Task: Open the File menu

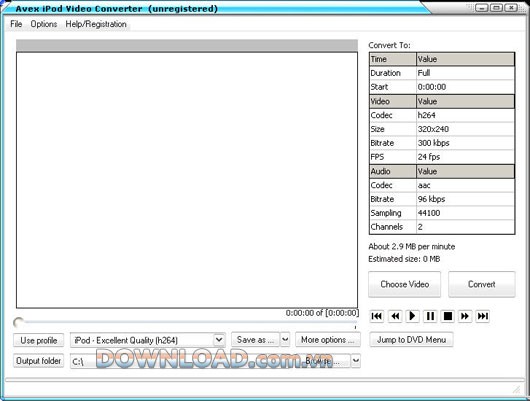Action: (x=16, y=24)
